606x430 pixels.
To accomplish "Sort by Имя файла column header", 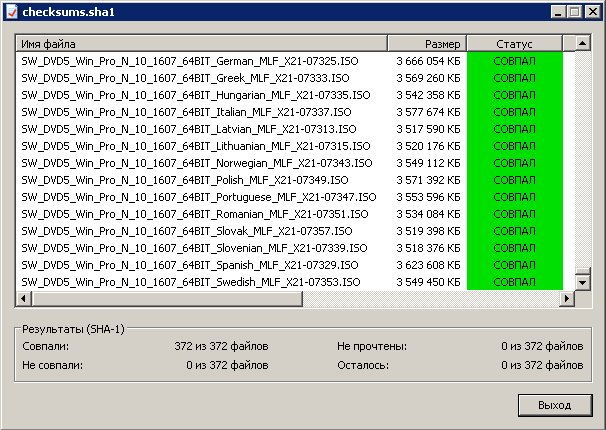I will pos(201,44).
